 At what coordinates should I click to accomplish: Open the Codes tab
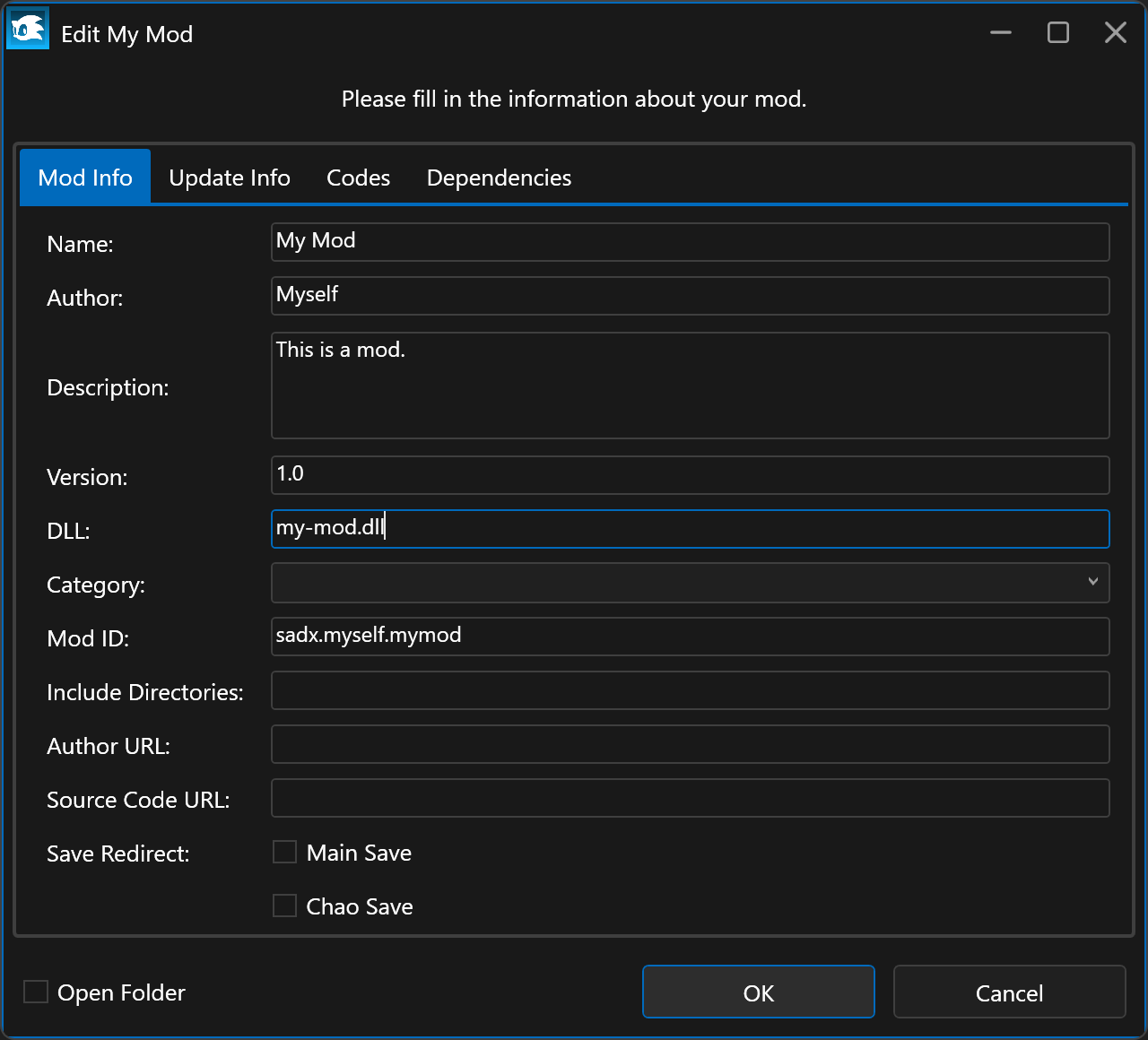pyautogui.click(x=358, y=178)
